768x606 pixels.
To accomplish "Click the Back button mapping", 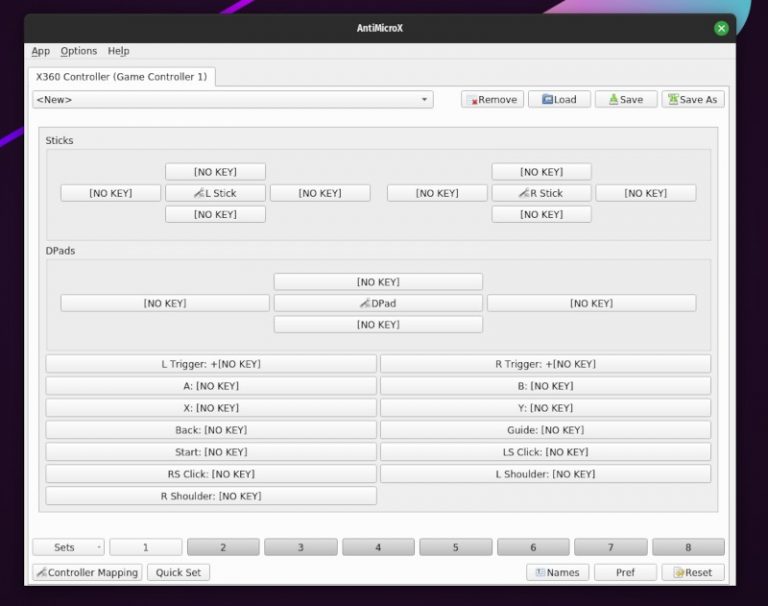I will coord(211,430).
